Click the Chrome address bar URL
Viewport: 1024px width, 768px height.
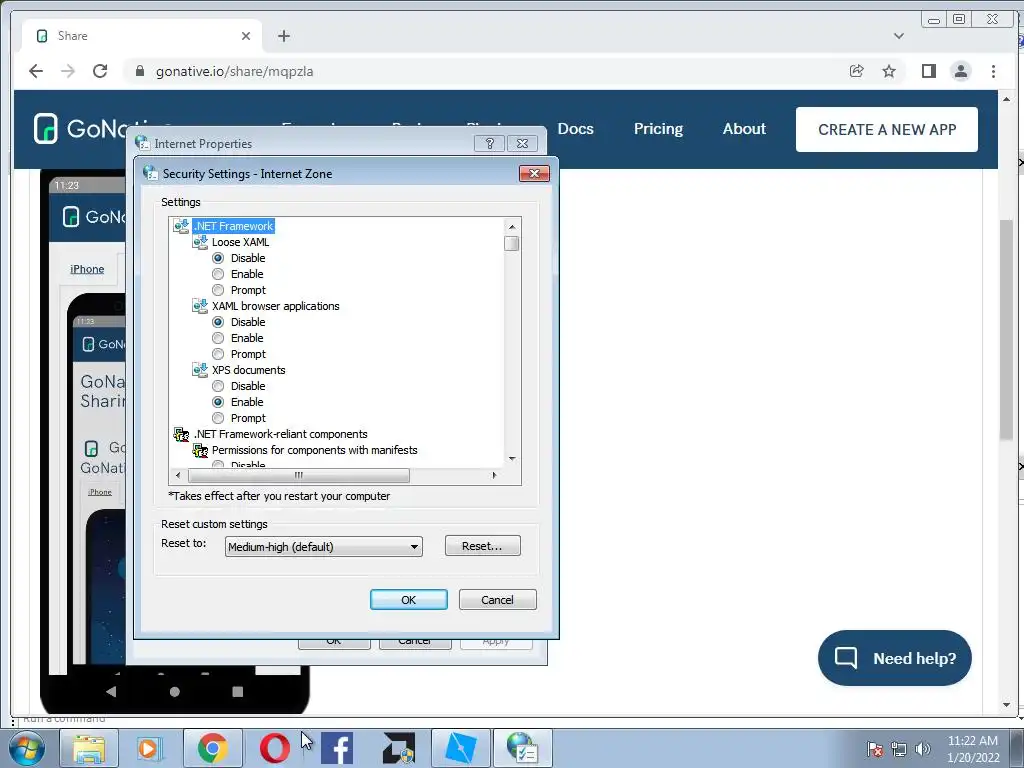234,71
